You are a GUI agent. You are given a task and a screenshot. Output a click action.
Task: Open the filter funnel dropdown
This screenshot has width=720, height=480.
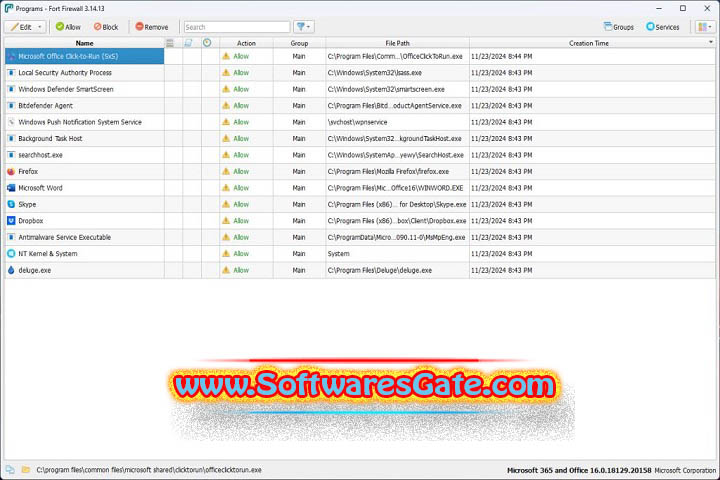click(x=304, y=27)
